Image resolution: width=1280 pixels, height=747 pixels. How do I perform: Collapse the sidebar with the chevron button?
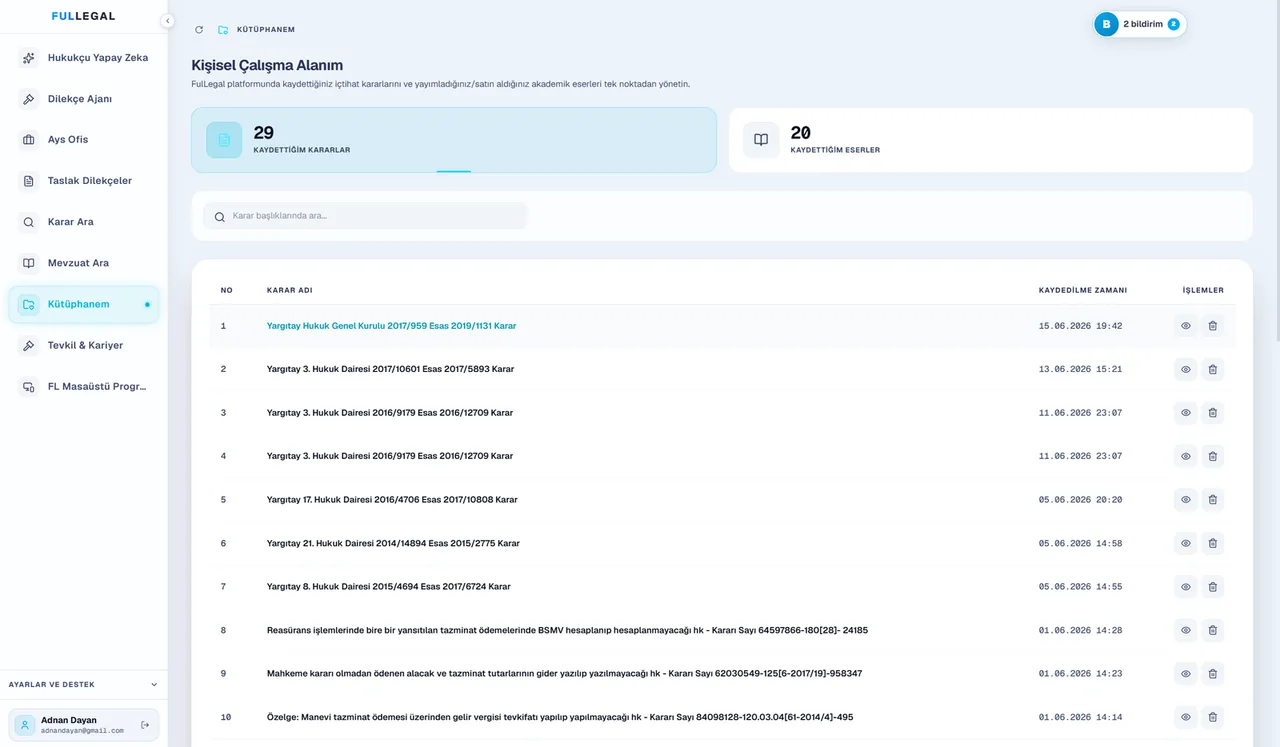167,21
